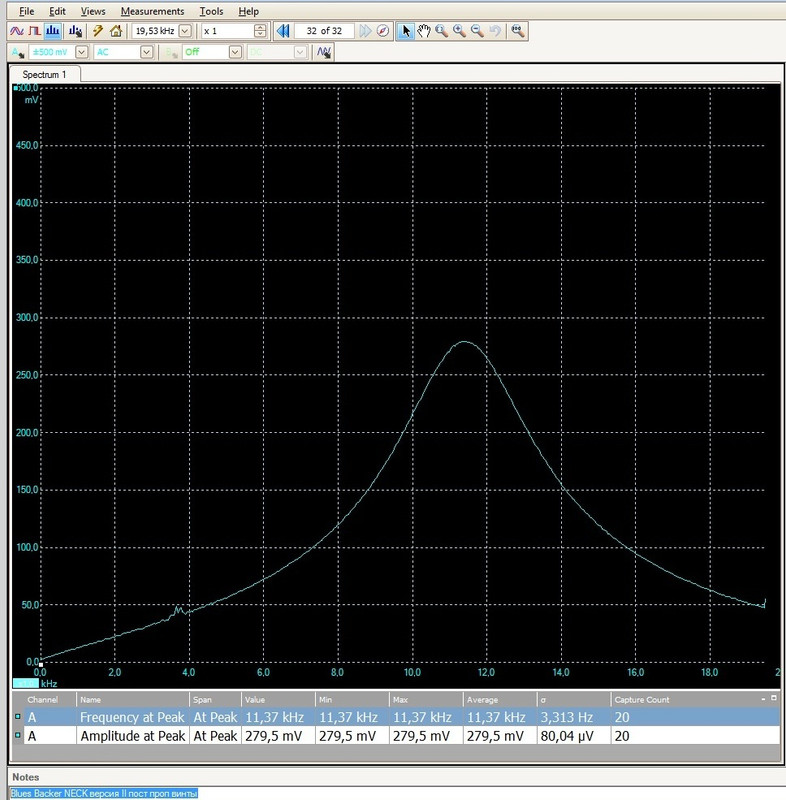Go to first waveform buffer

click(283, 31)
